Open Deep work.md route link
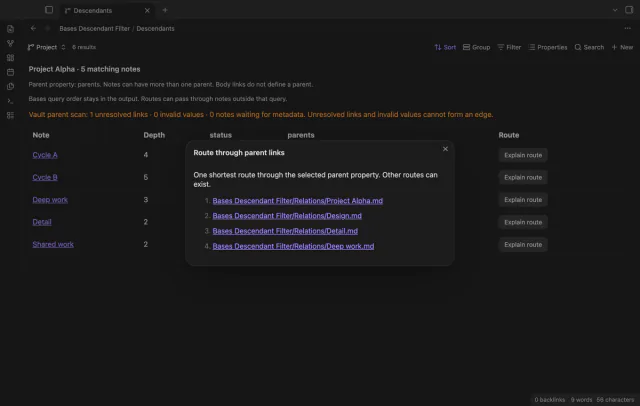The image size is (640, 406). (x=293, y=246)
